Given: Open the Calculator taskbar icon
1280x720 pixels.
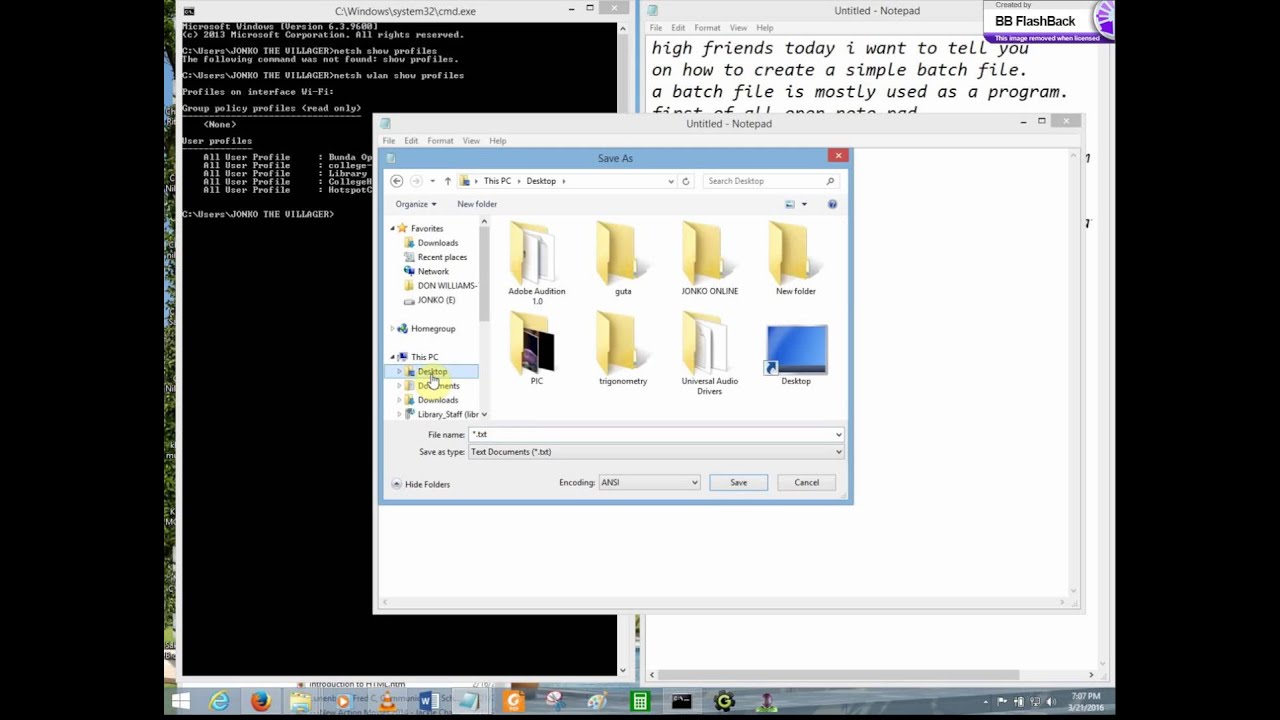Looking at the screenshot, I should click(x=639, y=702).
